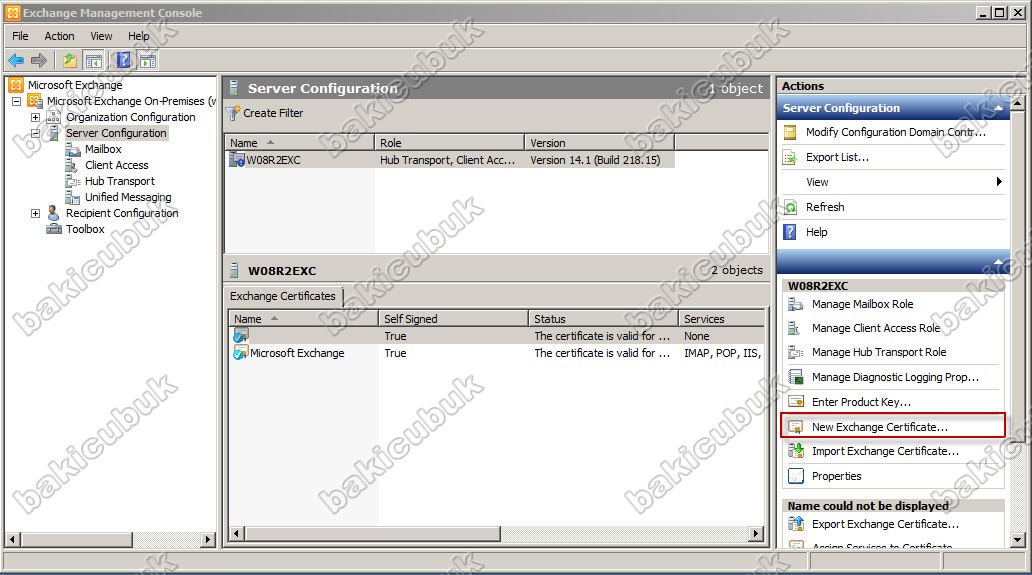The width and height of the screenshot is (1032, 575).
Task: Click the W08R2EXC server icon in the list
Action: click(236, 159)
